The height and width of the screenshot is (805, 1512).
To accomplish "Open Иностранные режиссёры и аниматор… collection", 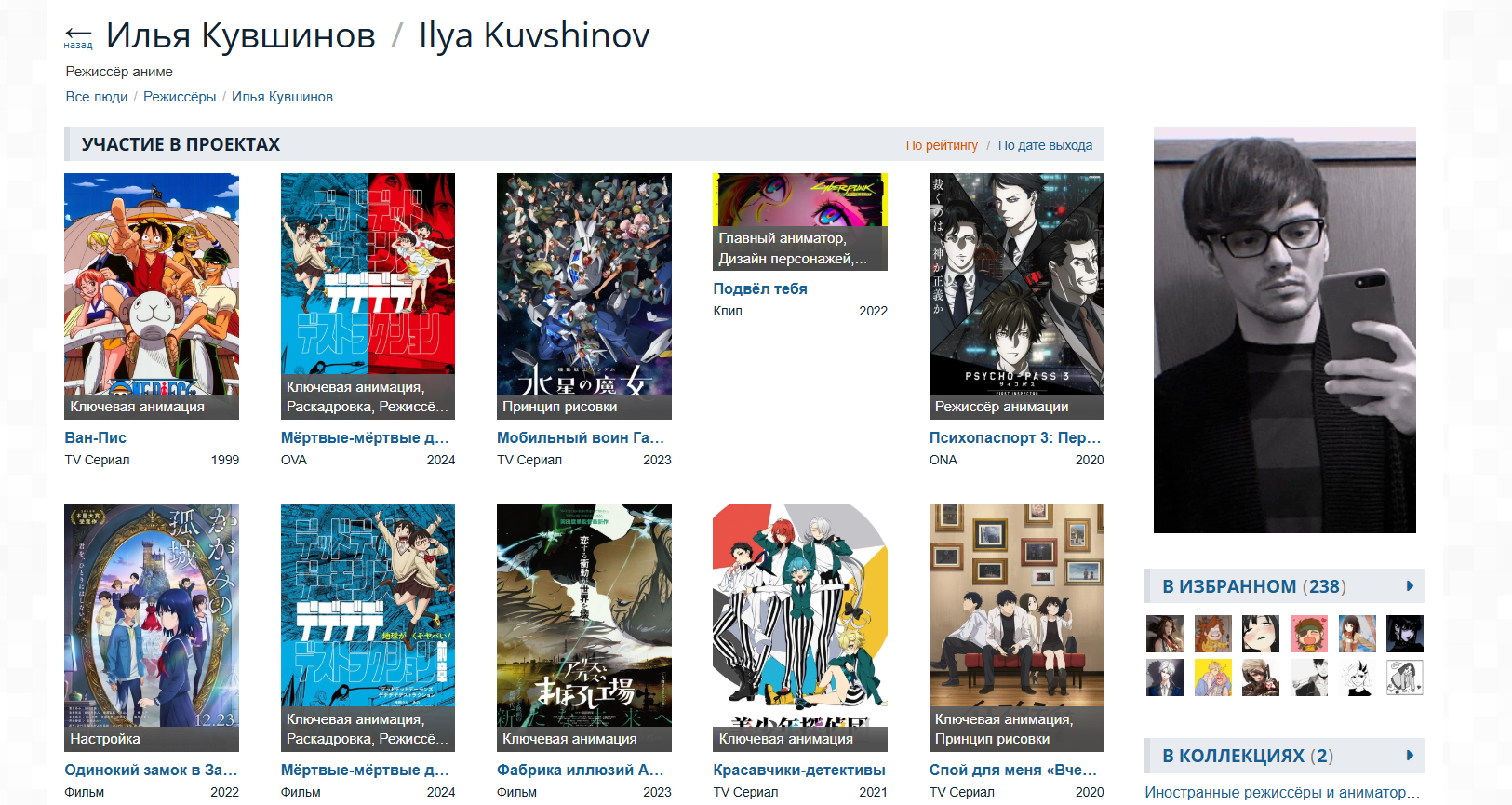I will tap(1282, 792).
